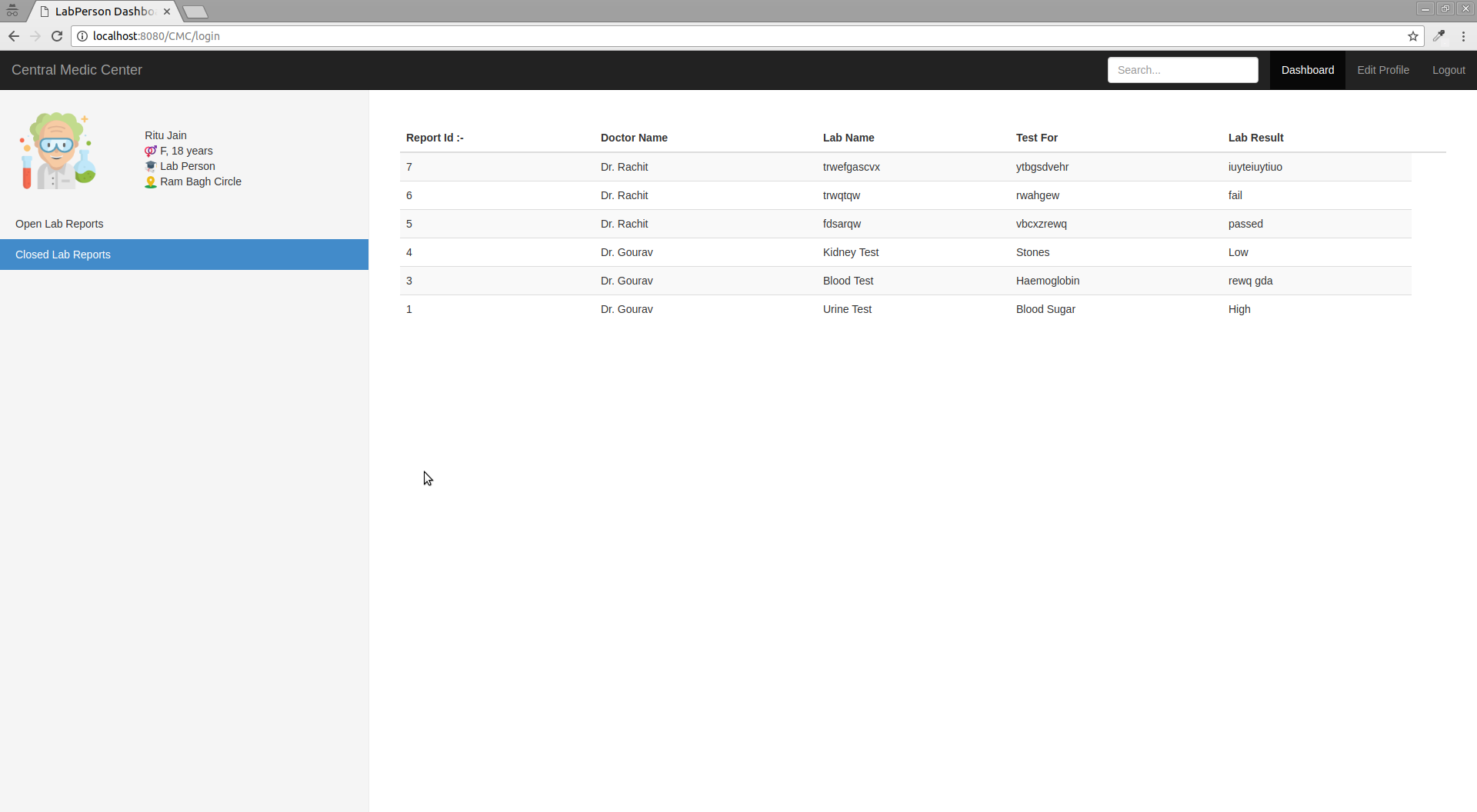The width and height of the screenshot is (1477, 812).
Task: Click the Central Medic Center brand title
Action: [x=77, y=70]
